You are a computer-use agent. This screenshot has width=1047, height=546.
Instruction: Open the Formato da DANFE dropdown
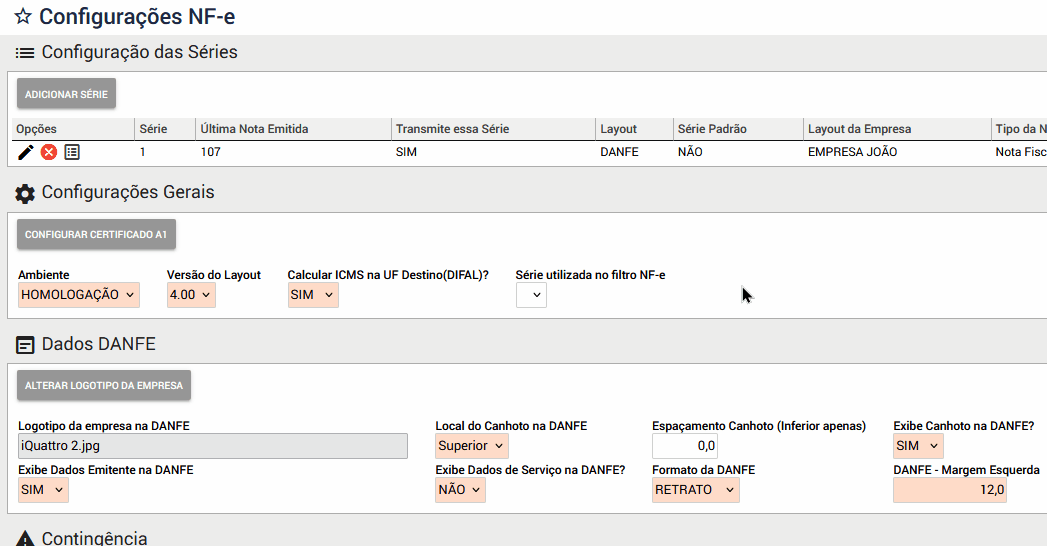coord(696,490)
